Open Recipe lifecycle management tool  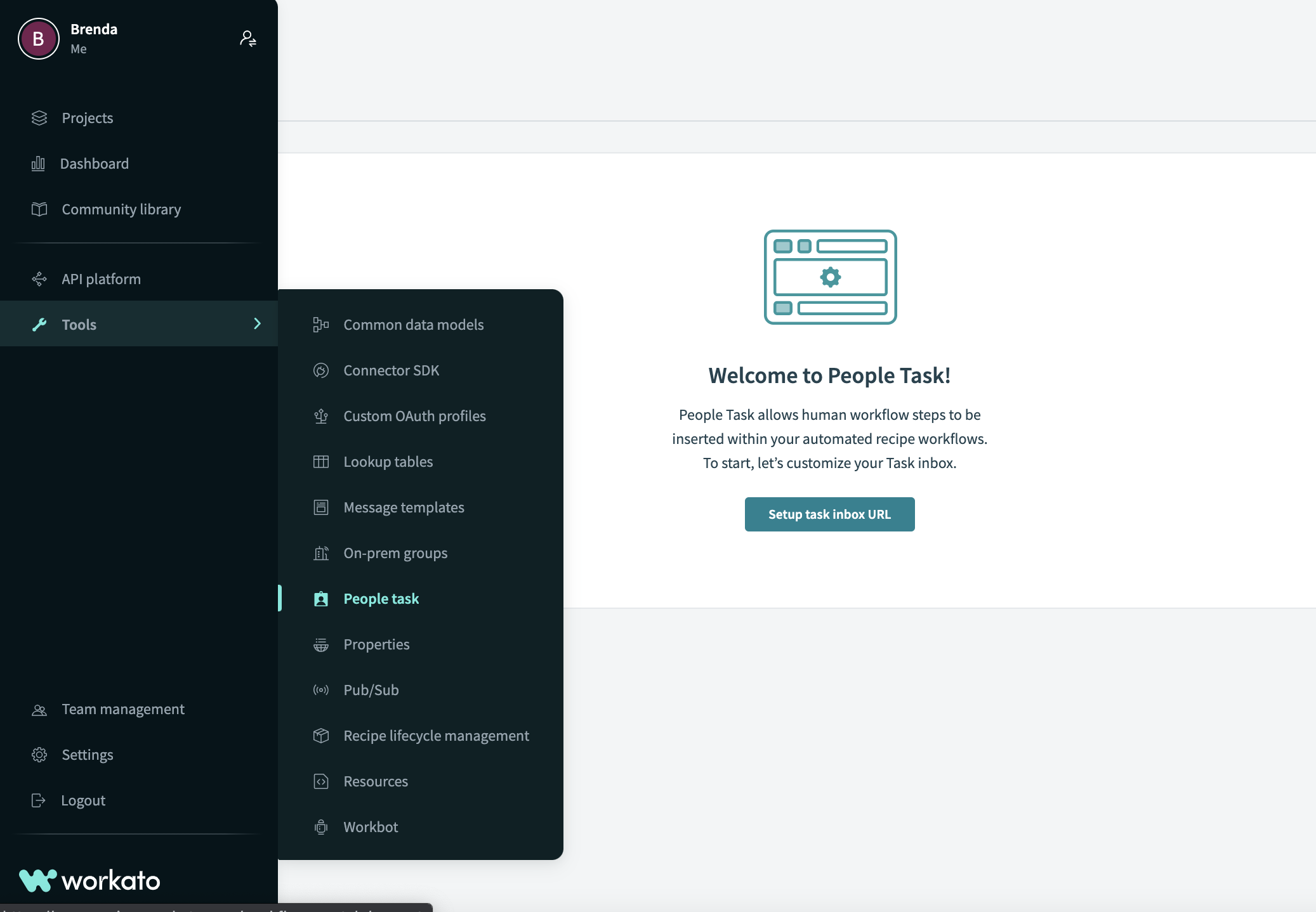click(x=436, y=735)
